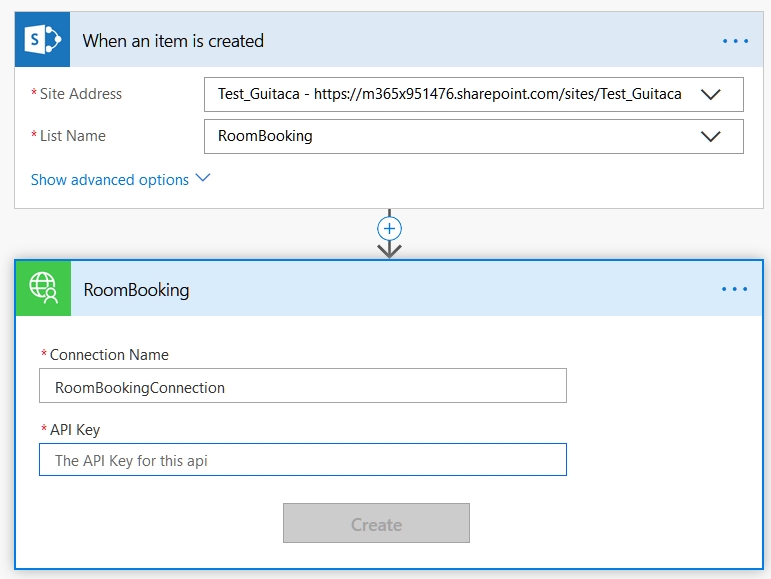The width and height of the screenshot is (771, 579).
Task: Select the Site Address combo box value
Action: click(x=474, y=94)
